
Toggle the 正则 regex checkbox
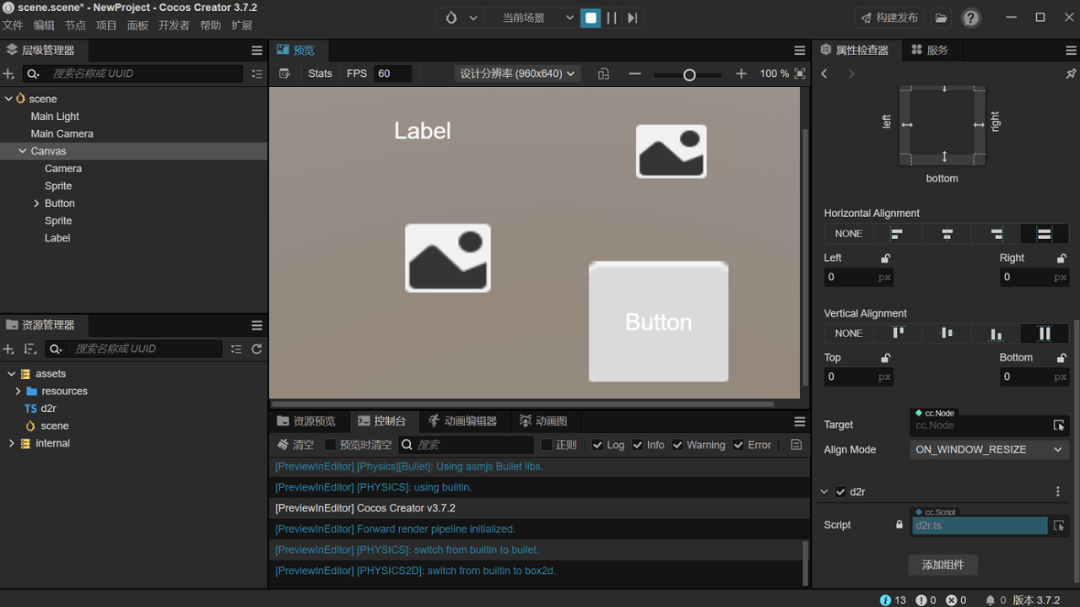pyautogui.click(x=547, y=445)
